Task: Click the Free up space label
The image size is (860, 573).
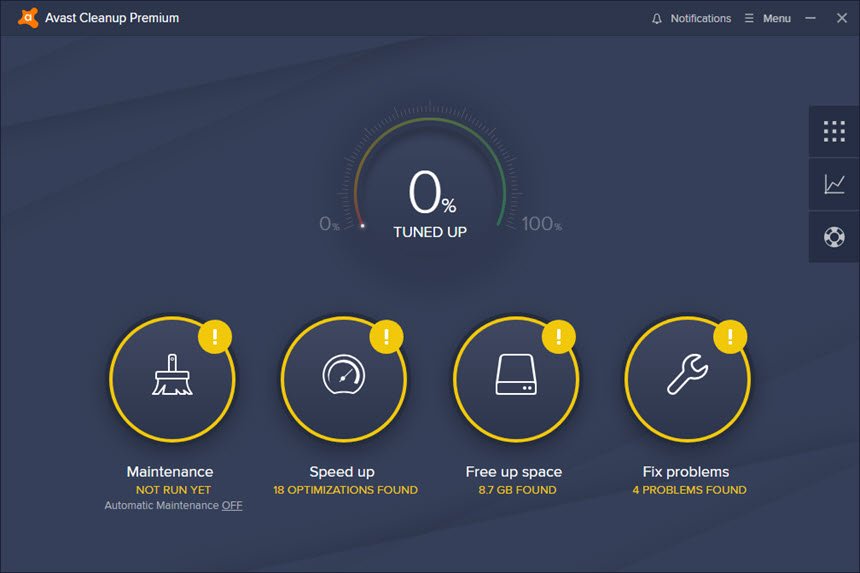Action: pos(514,472)
